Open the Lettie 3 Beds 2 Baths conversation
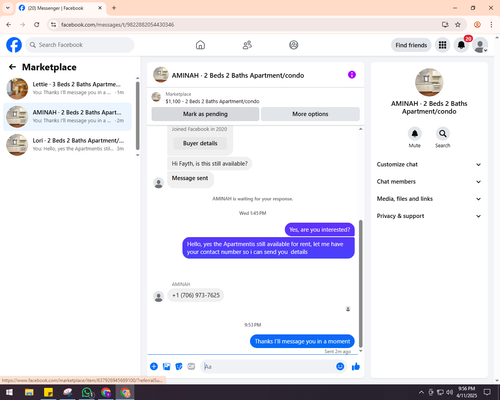The image size is (500, 400). (x=68, y=88)
